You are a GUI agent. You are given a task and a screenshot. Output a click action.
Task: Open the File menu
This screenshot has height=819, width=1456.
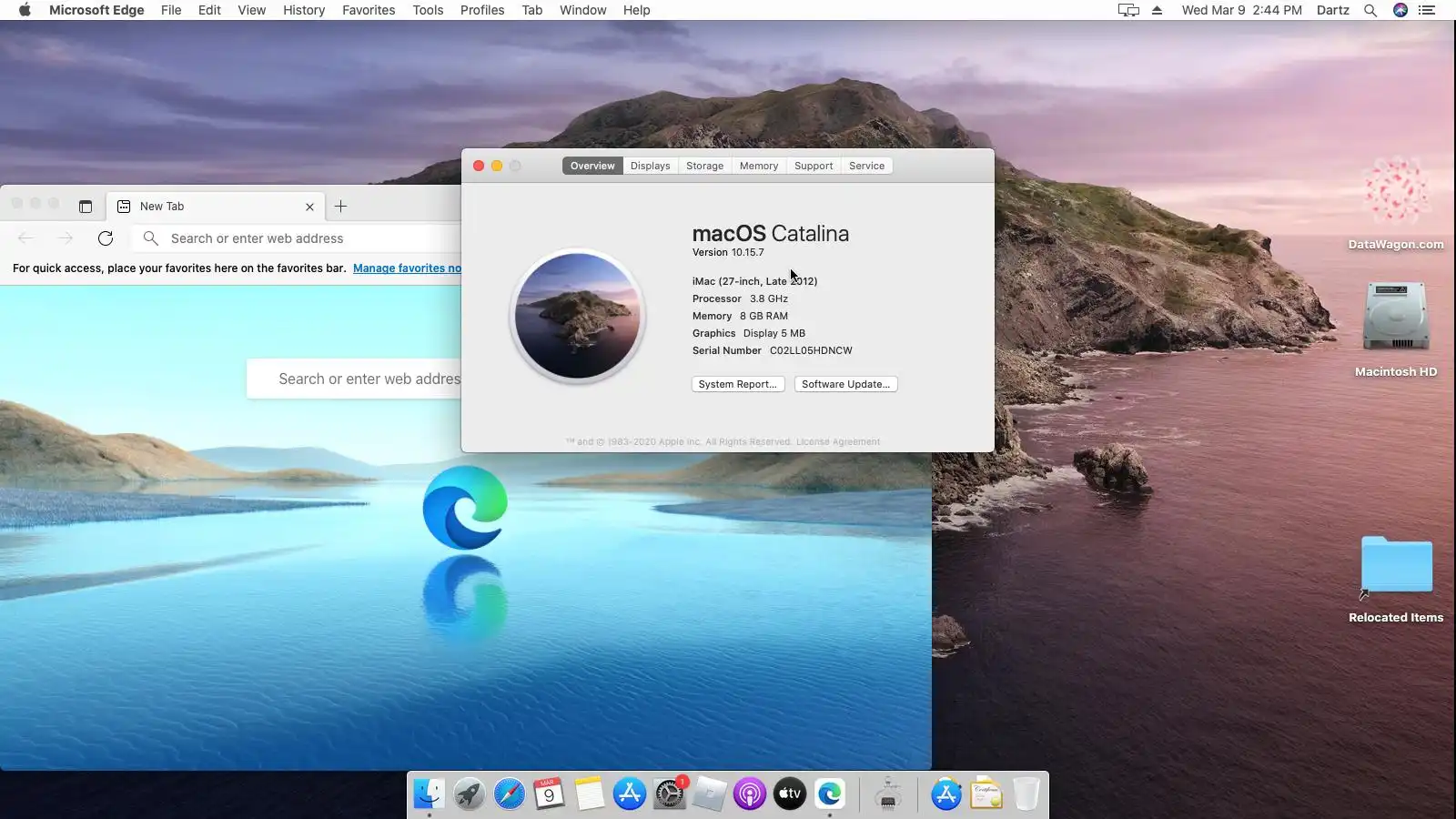point(171,10)
